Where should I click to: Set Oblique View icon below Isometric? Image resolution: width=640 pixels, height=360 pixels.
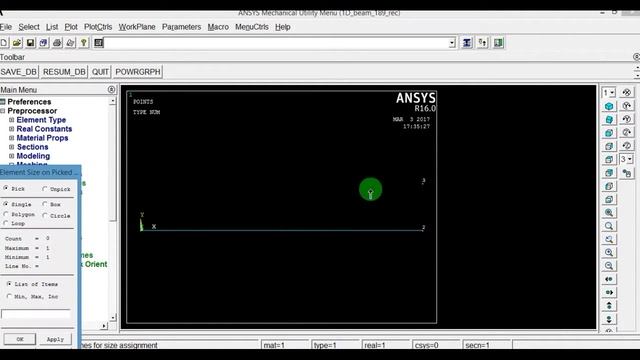point(609,120)
